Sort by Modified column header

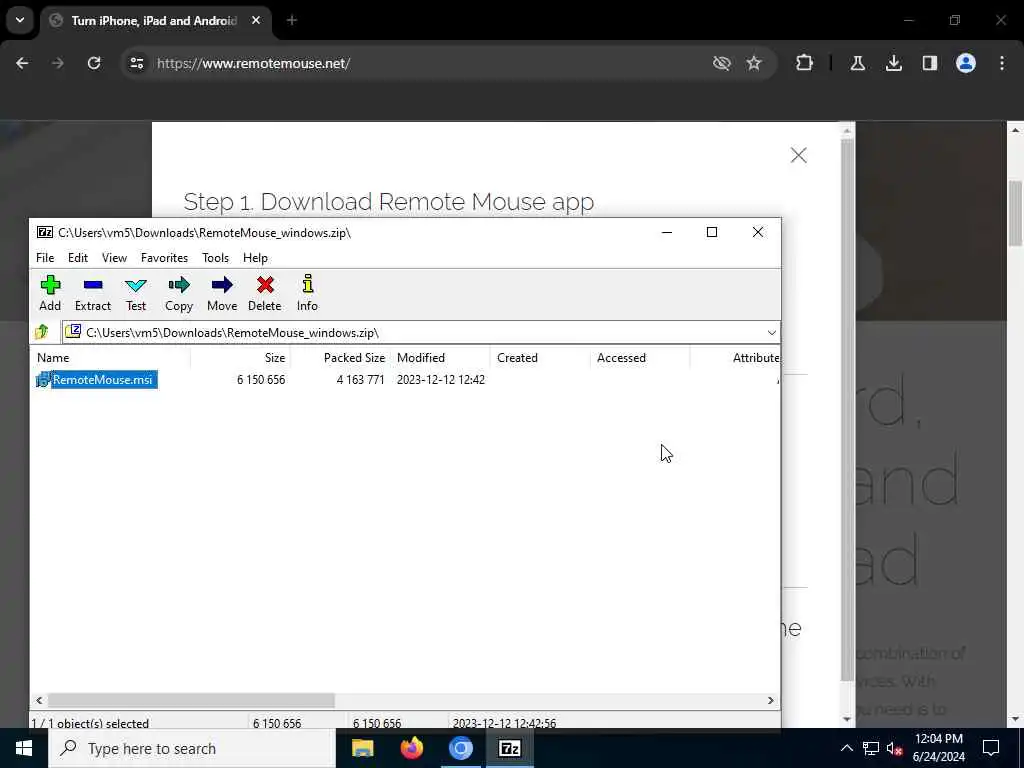tap(441, 358)
